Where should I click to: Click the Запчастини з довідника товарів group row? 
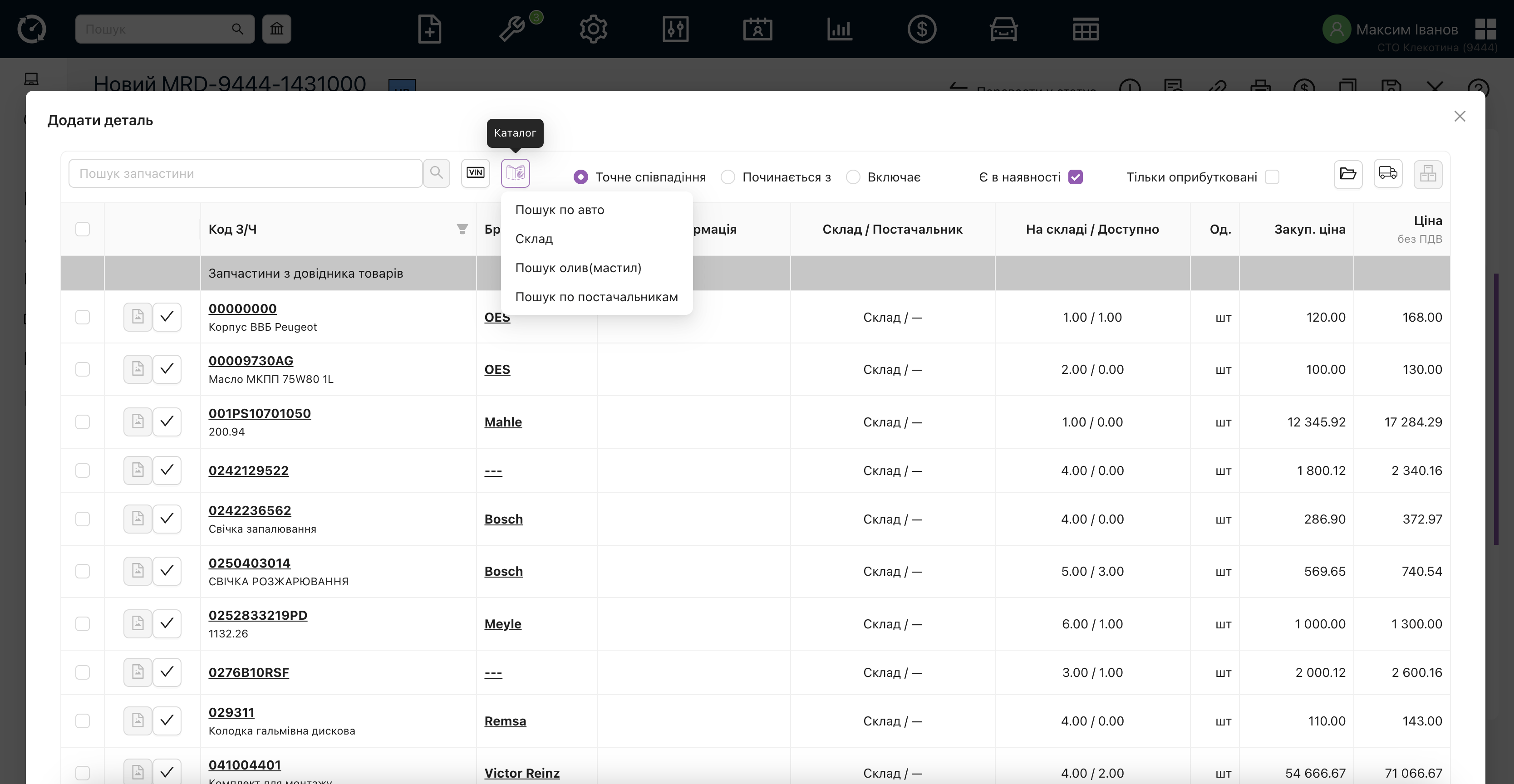[x=755, y=273]
